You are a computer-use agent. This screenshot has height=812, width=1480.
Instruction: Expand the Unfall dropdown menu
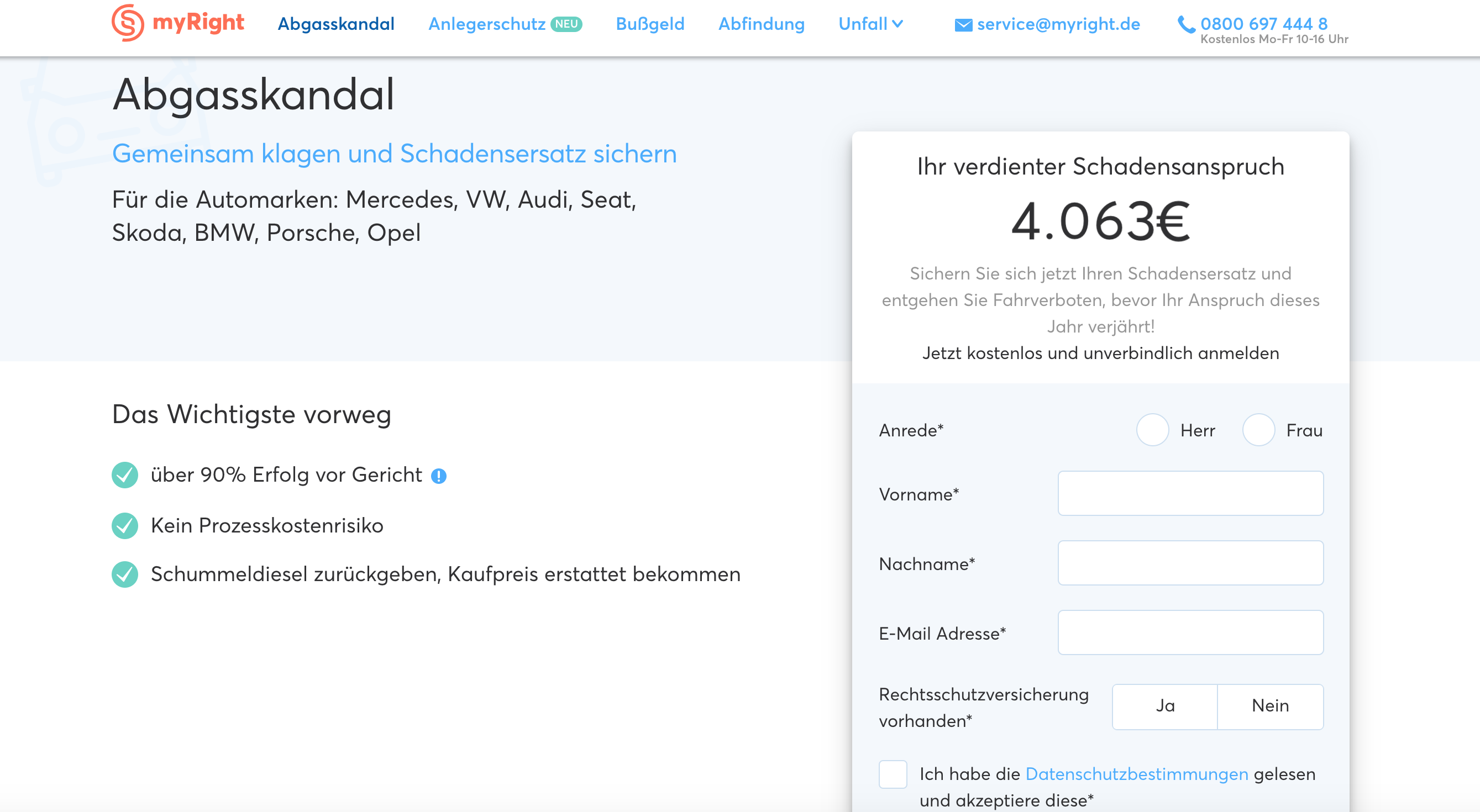[x=870, y=24]
